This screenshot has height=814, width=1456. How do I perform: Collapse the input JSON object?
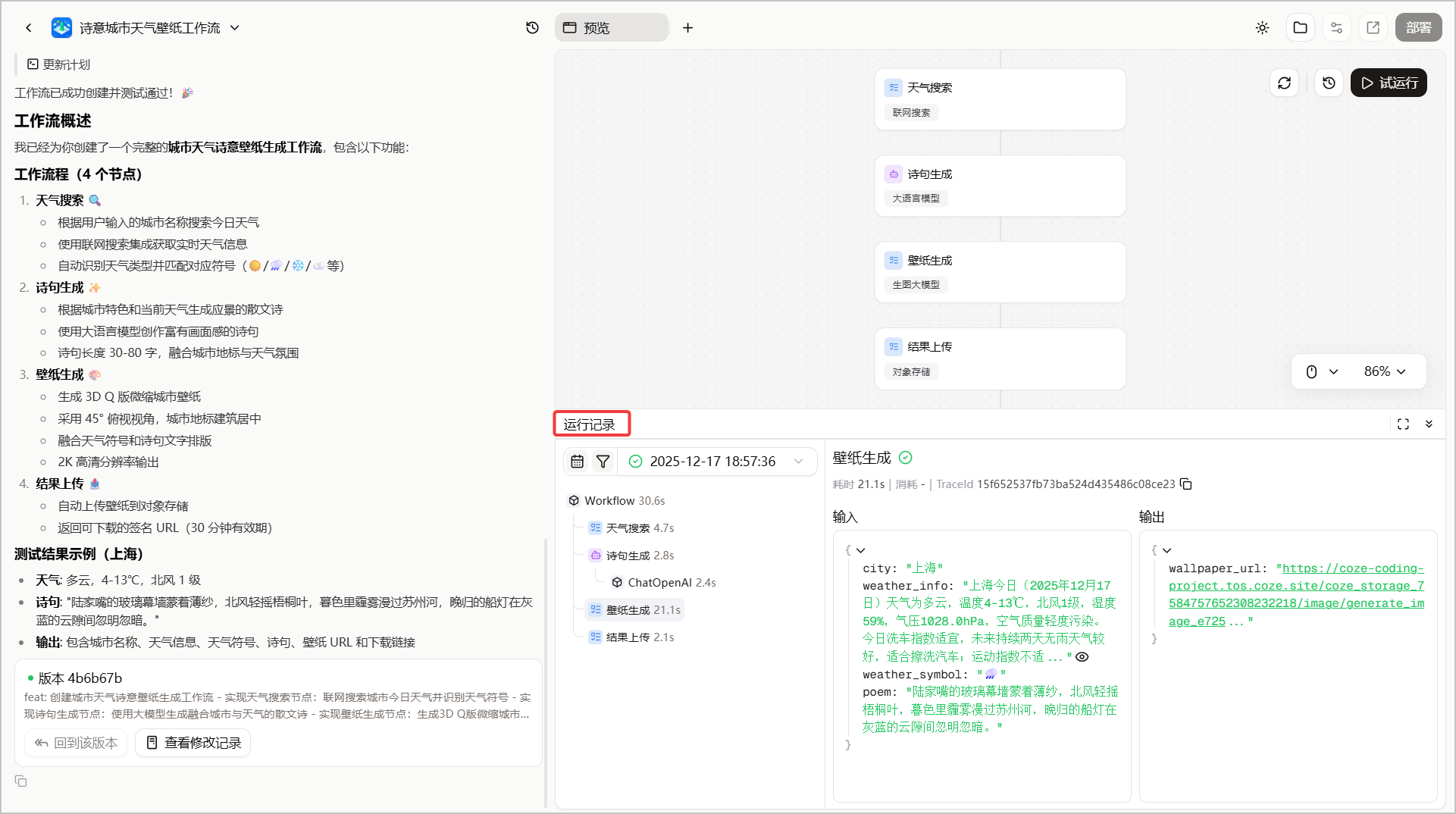860,550
